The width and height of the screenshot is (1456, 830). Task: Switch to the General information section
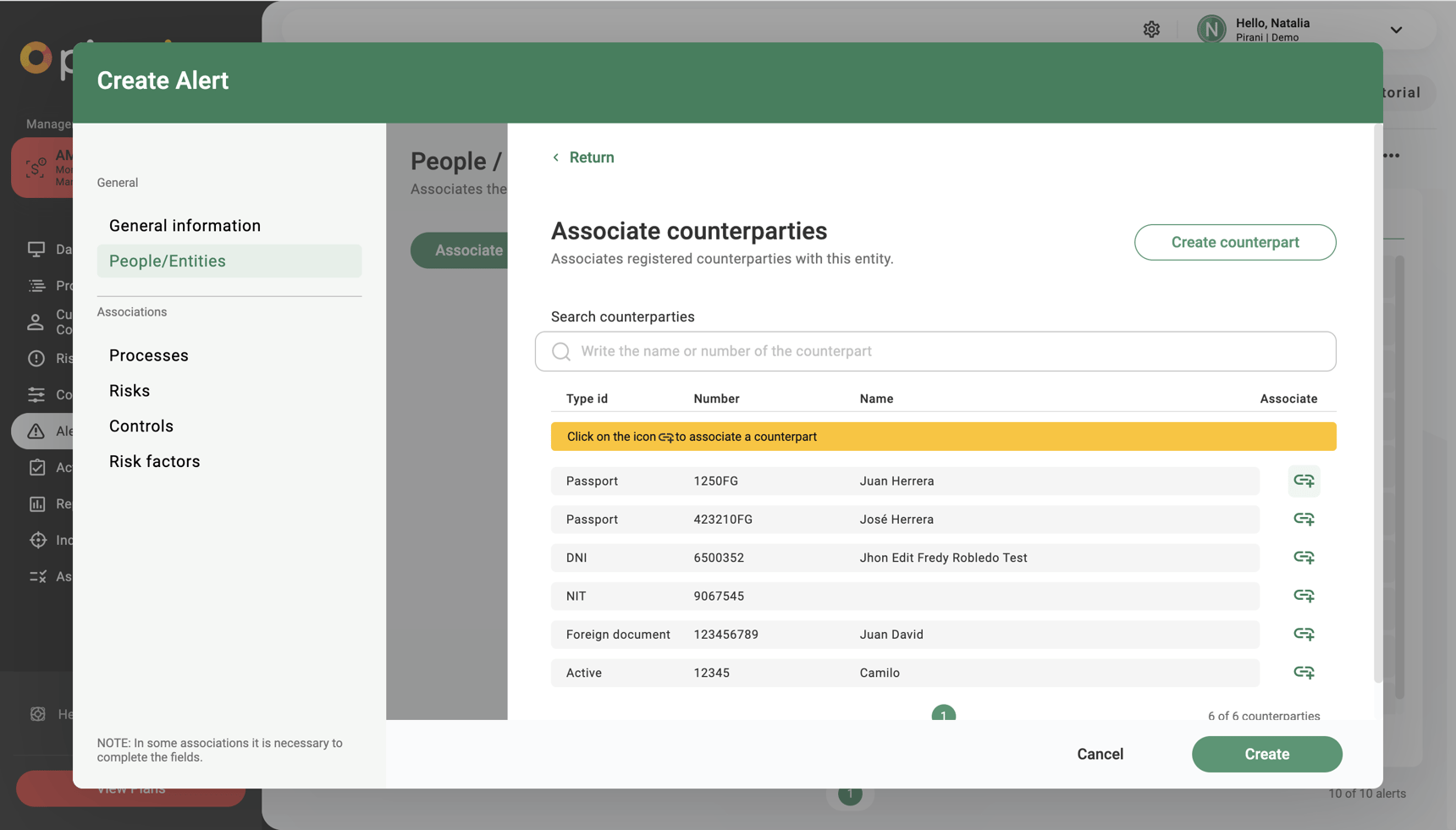tap(185, 225)
